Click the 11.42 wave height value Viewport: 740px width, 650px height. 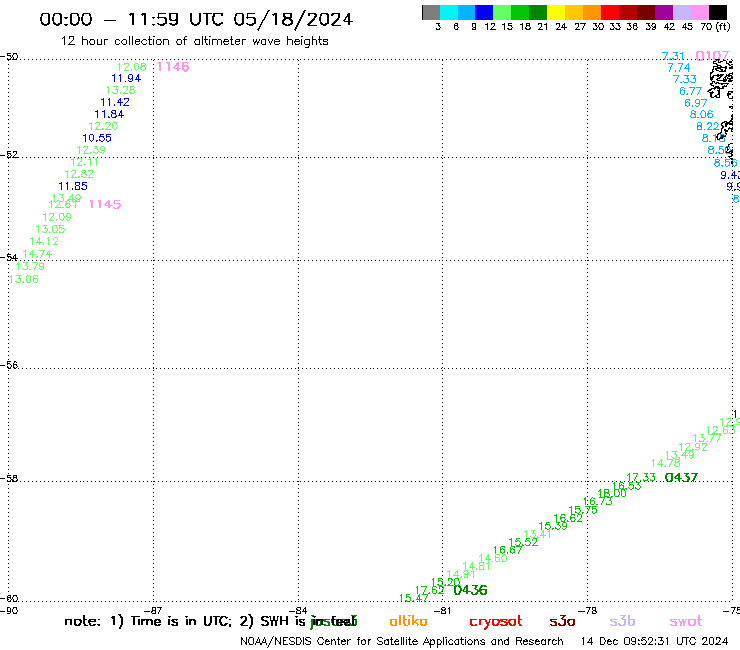[x=115, y=102]
